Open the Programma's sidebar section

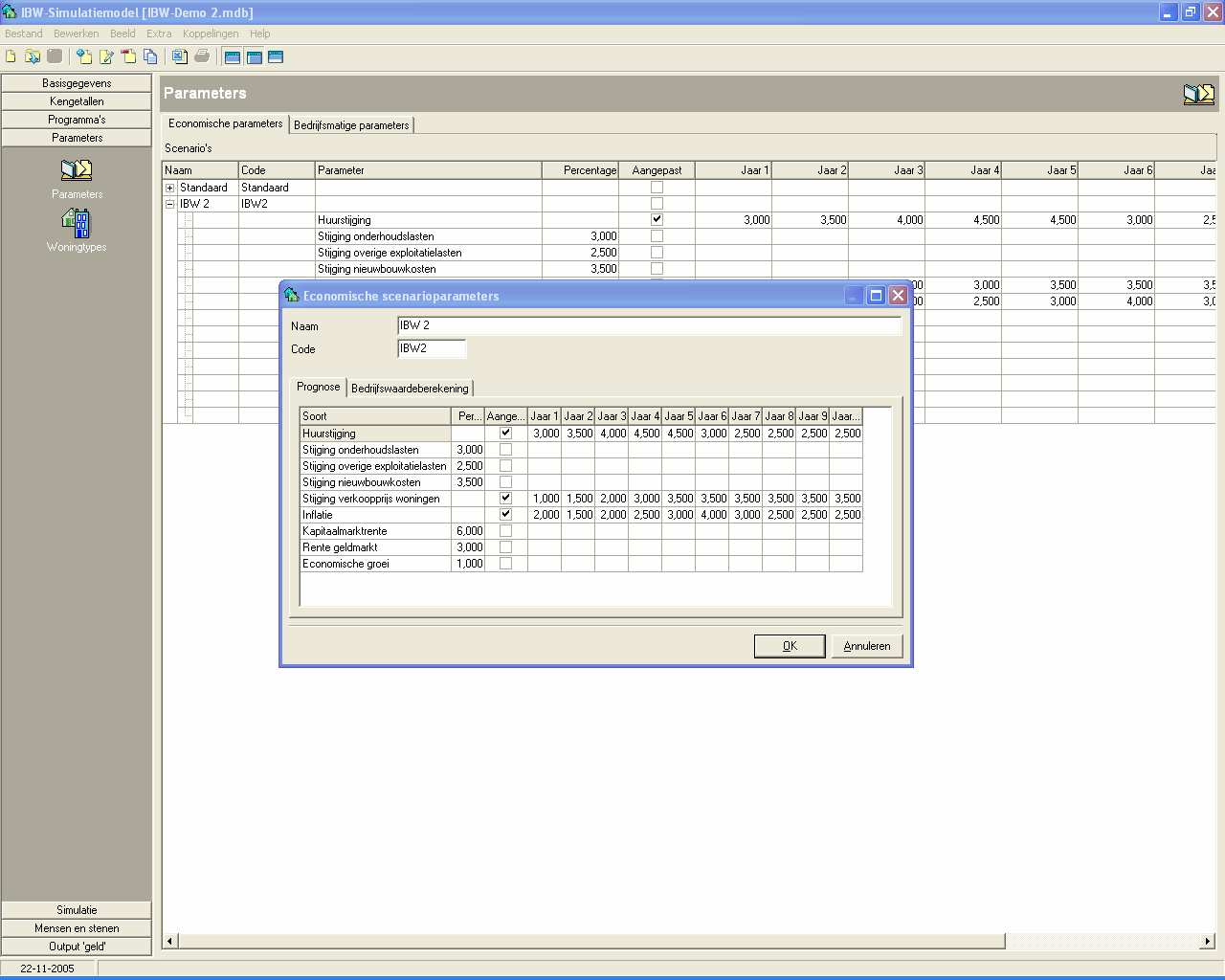click(x=77, y=120)
